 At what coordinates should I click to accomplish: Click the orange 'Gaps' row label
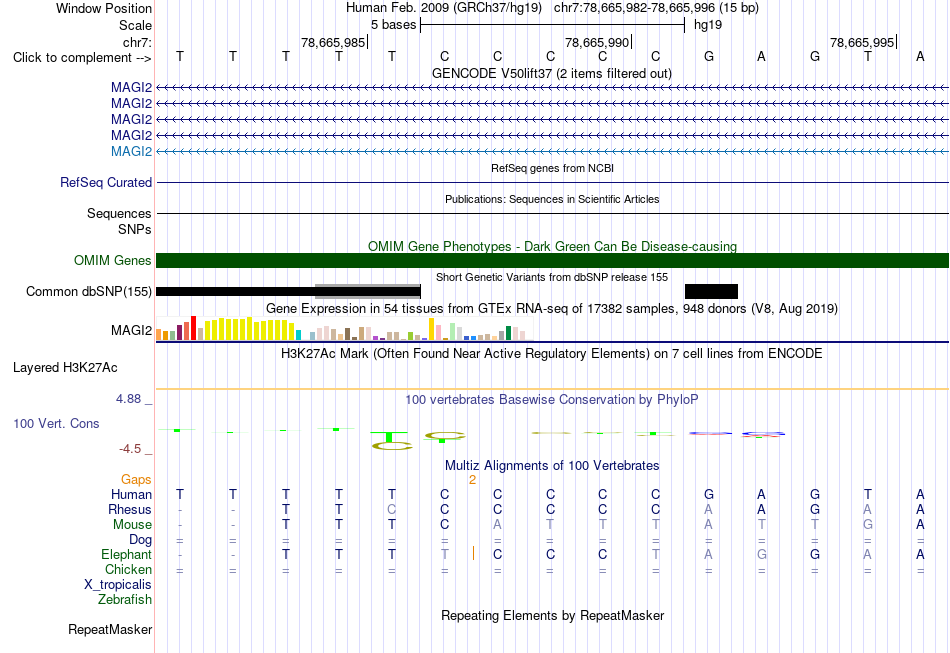(136, 480)
